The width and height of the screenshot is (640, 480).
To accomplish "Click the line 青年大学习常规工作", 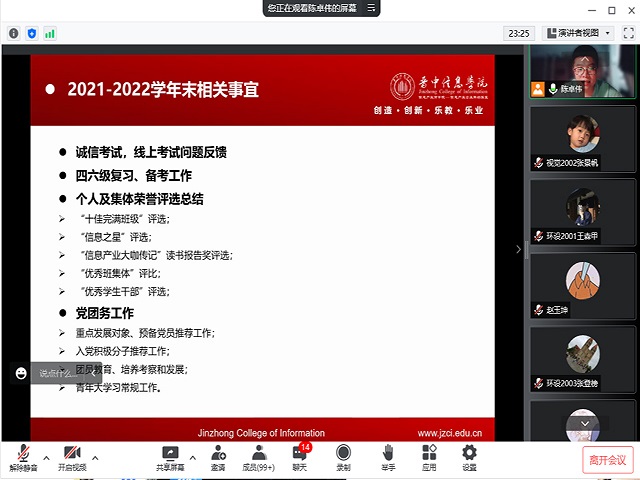I will tap(118, 387).
